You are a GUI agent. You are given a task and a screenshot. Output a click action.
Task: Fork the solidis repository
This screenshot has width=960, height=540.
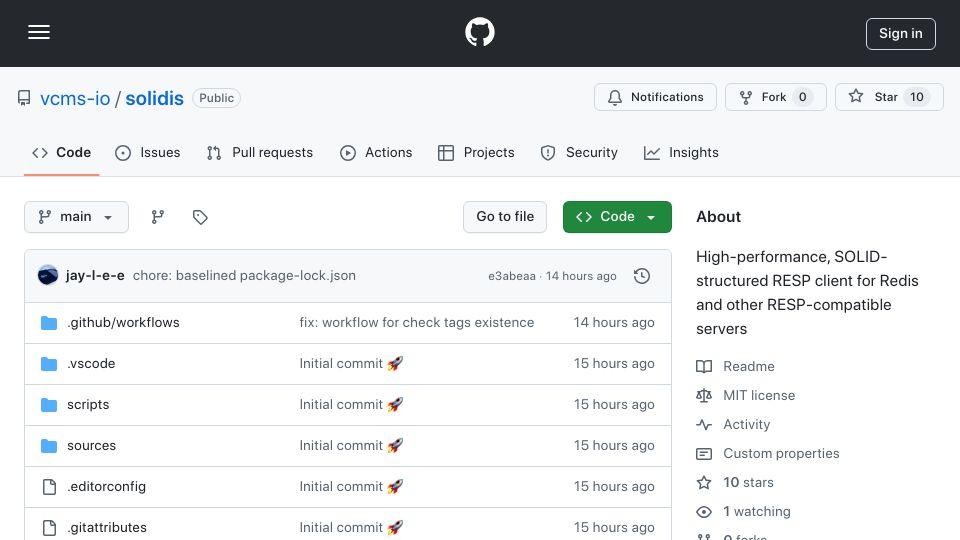[x=776, y=97]
